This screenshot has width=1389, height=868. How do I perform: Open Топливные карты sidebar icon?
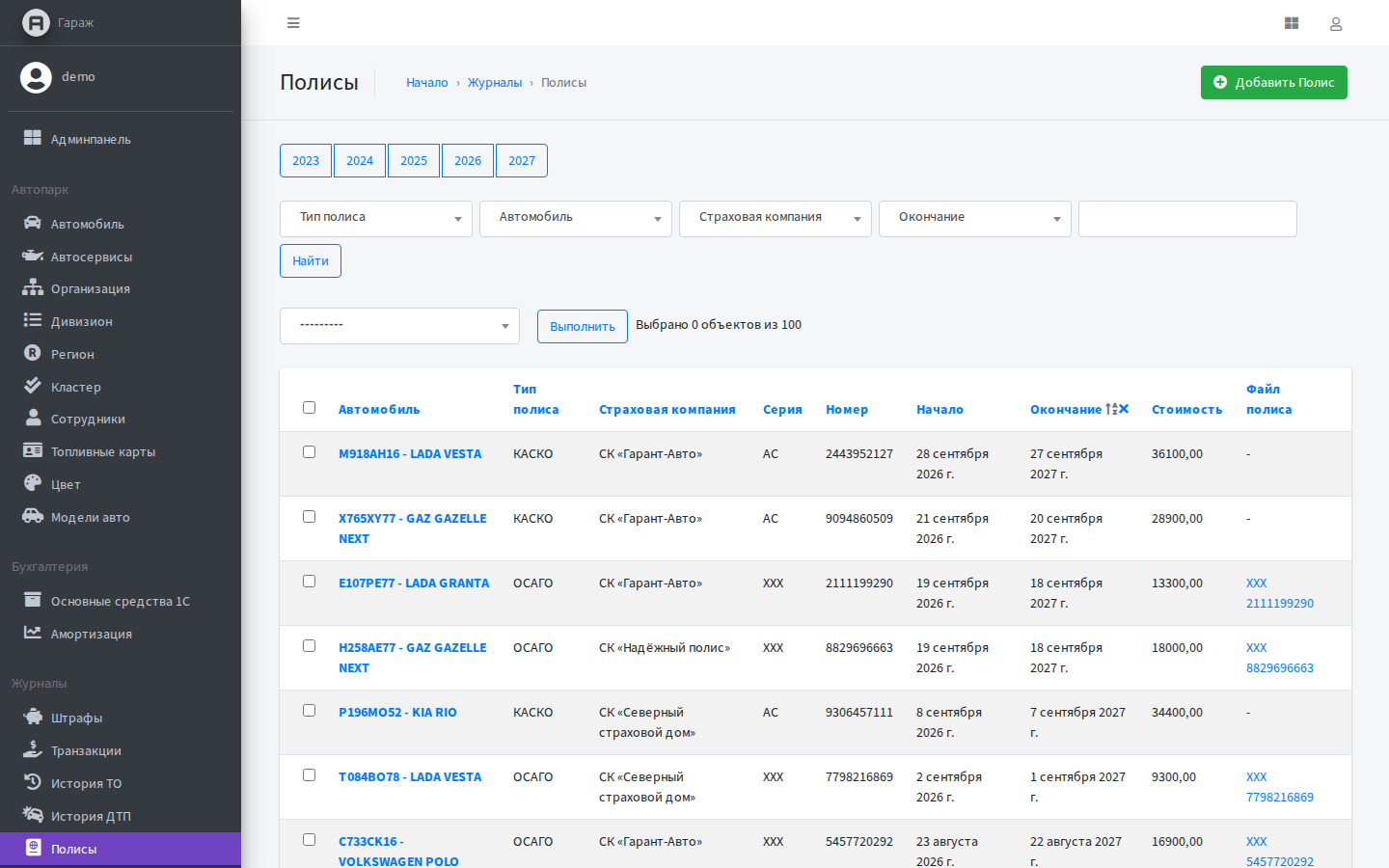pyautogui.click(x=33, y=450)
